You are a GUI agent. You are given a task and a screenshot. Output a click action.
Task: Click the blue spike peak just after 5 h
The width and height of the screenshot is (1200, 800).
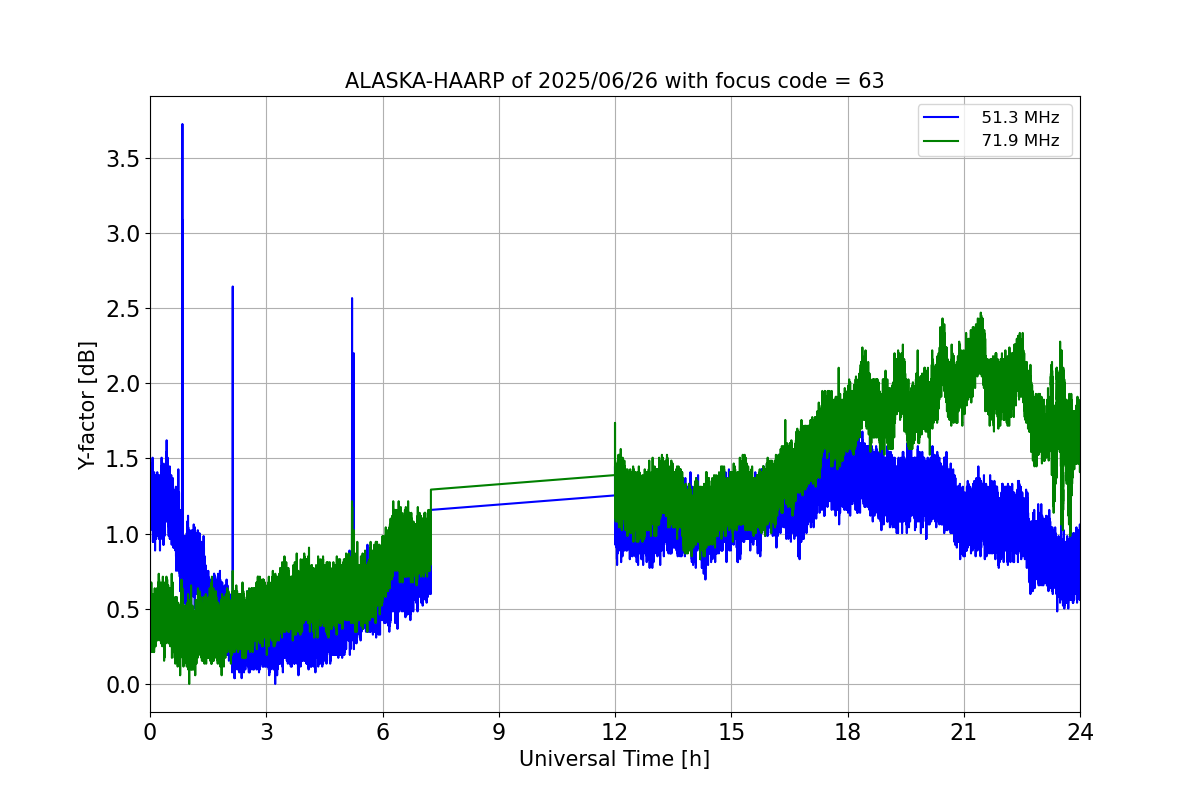[x=352, y=299]
